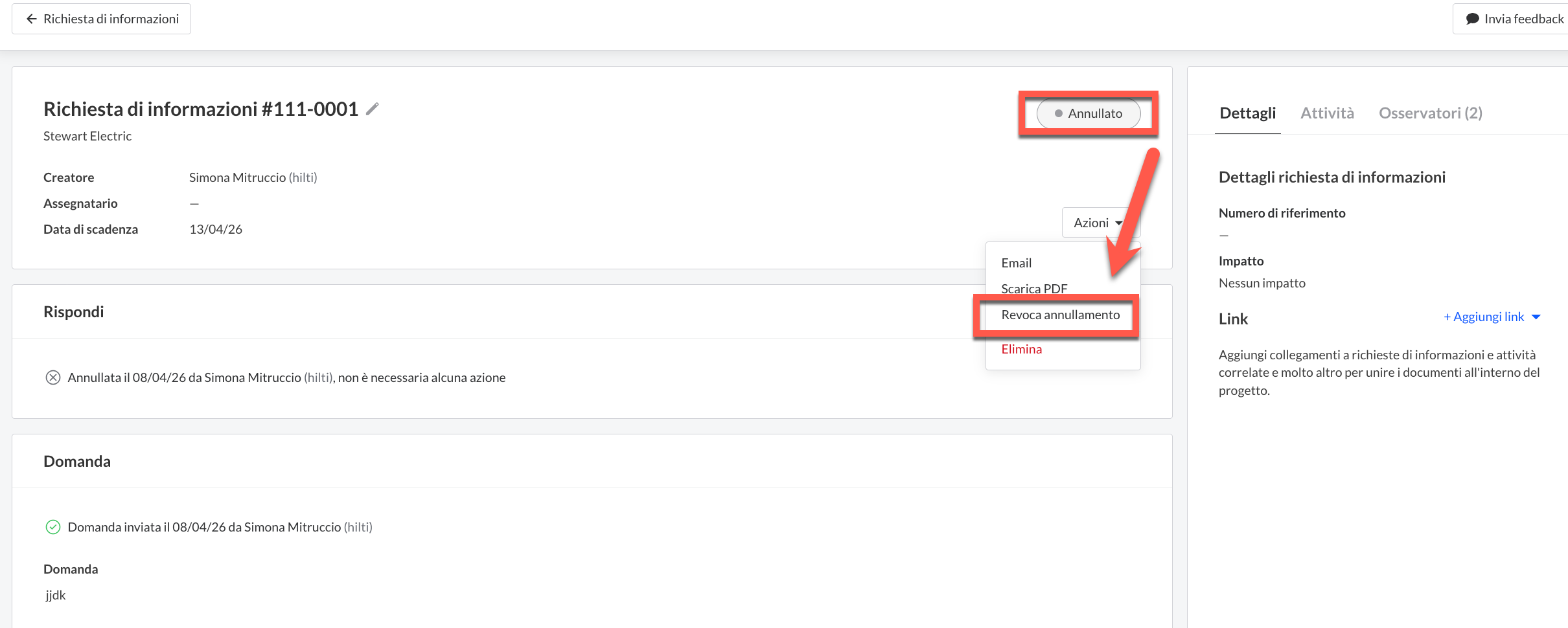Choose Email from the actions menu
The width and height of the screenshot is (1568, 628).
coord(1016,263)
